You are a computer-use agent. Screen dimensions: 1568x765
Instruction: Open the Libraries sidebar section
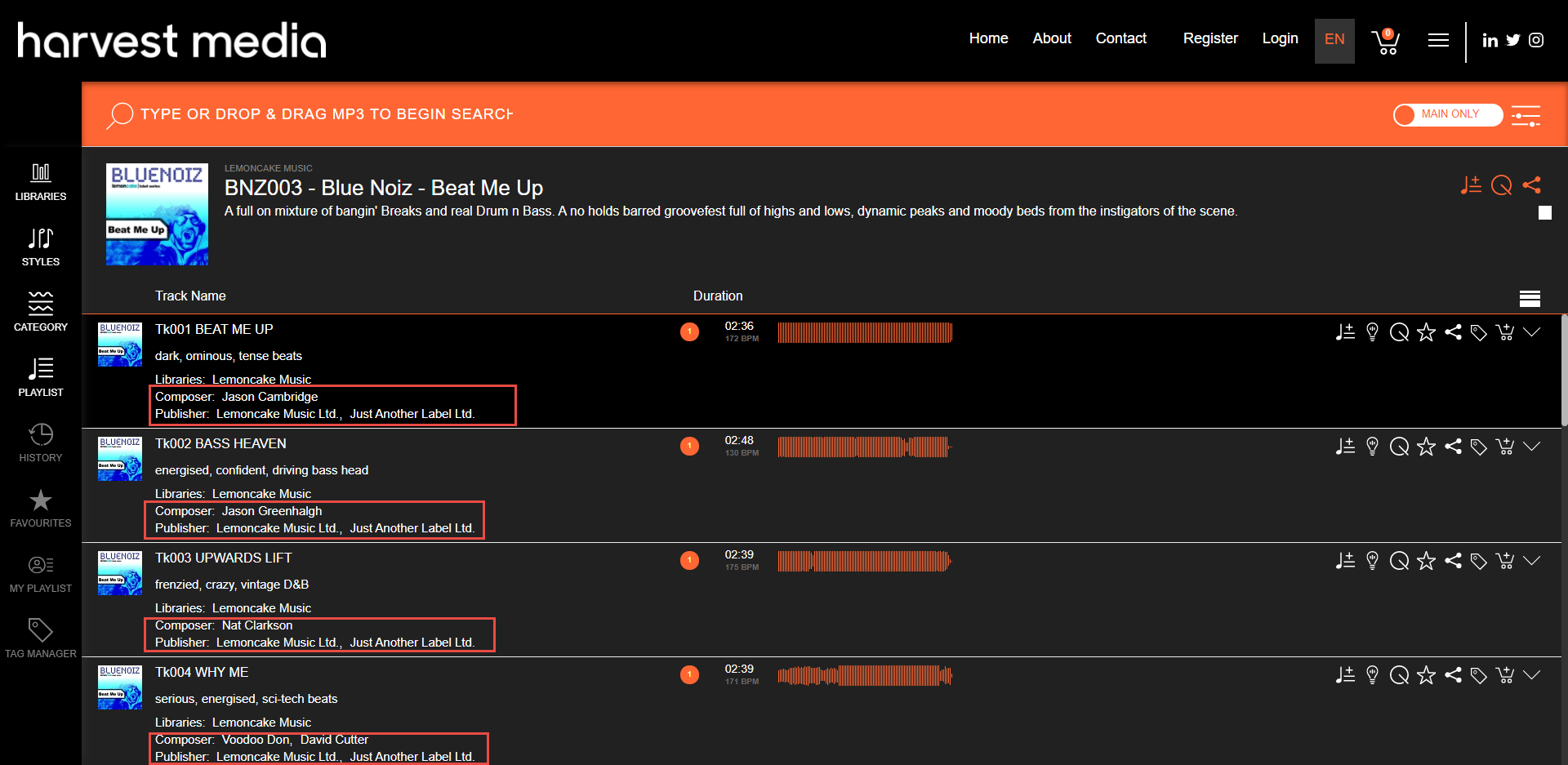[x=41, y=181]
